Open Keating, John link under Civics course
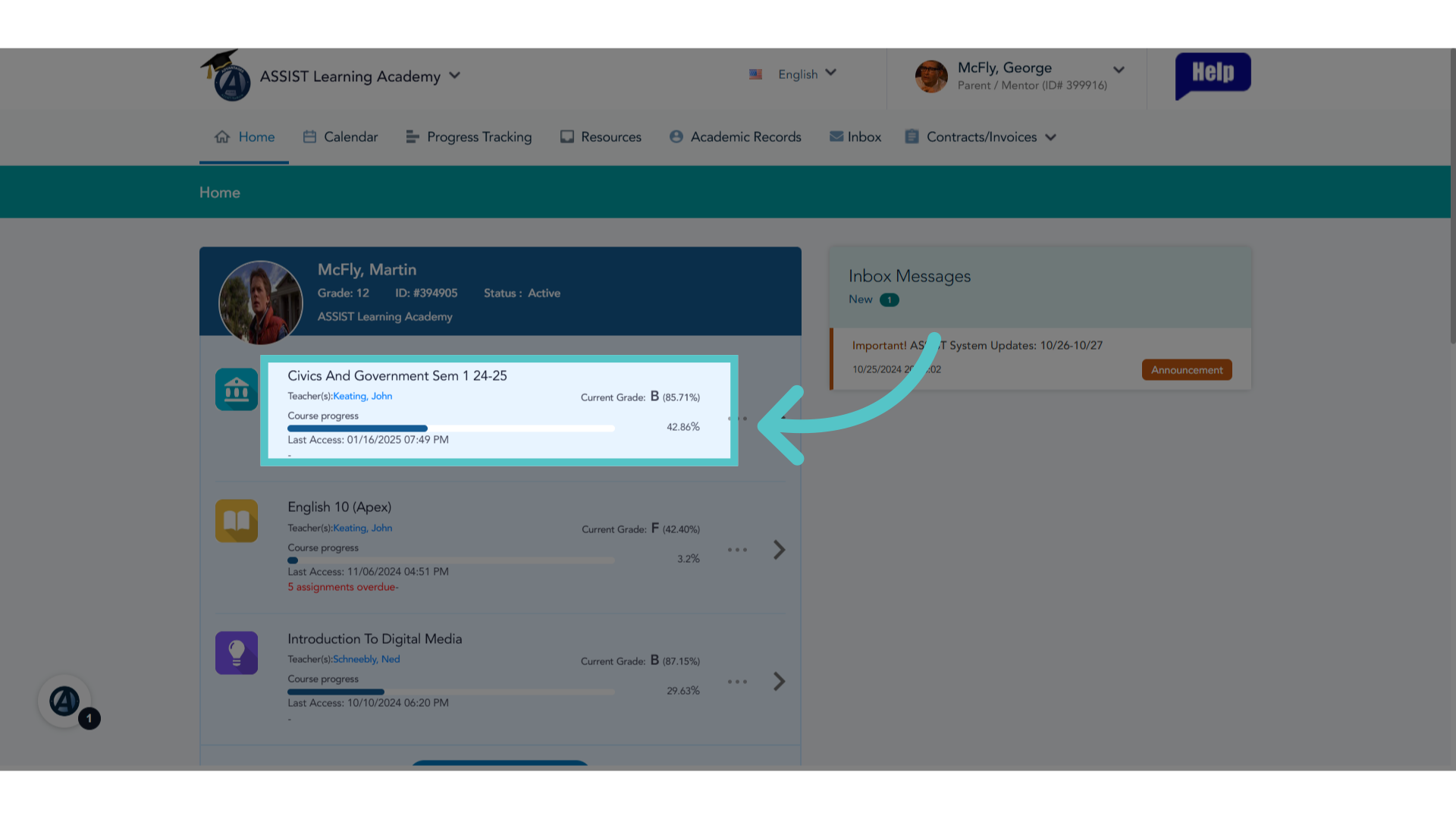 [x=362, y=396]
